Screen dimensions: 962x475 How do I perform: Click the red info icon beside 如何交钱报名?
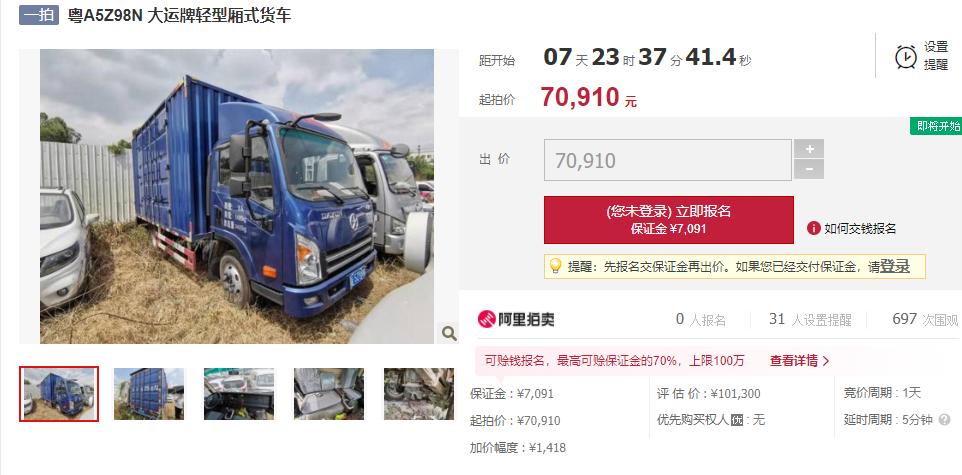pos(814,228)
